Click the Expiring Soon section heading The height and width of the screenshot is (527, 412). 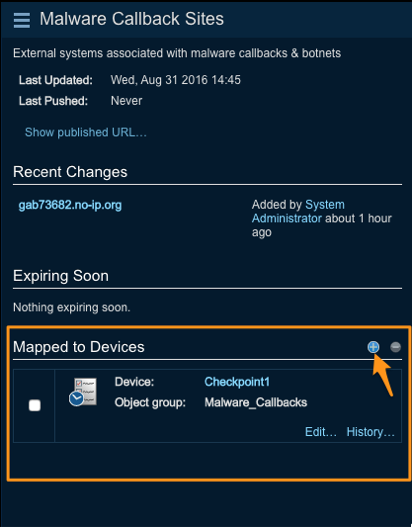click(61, 276)
